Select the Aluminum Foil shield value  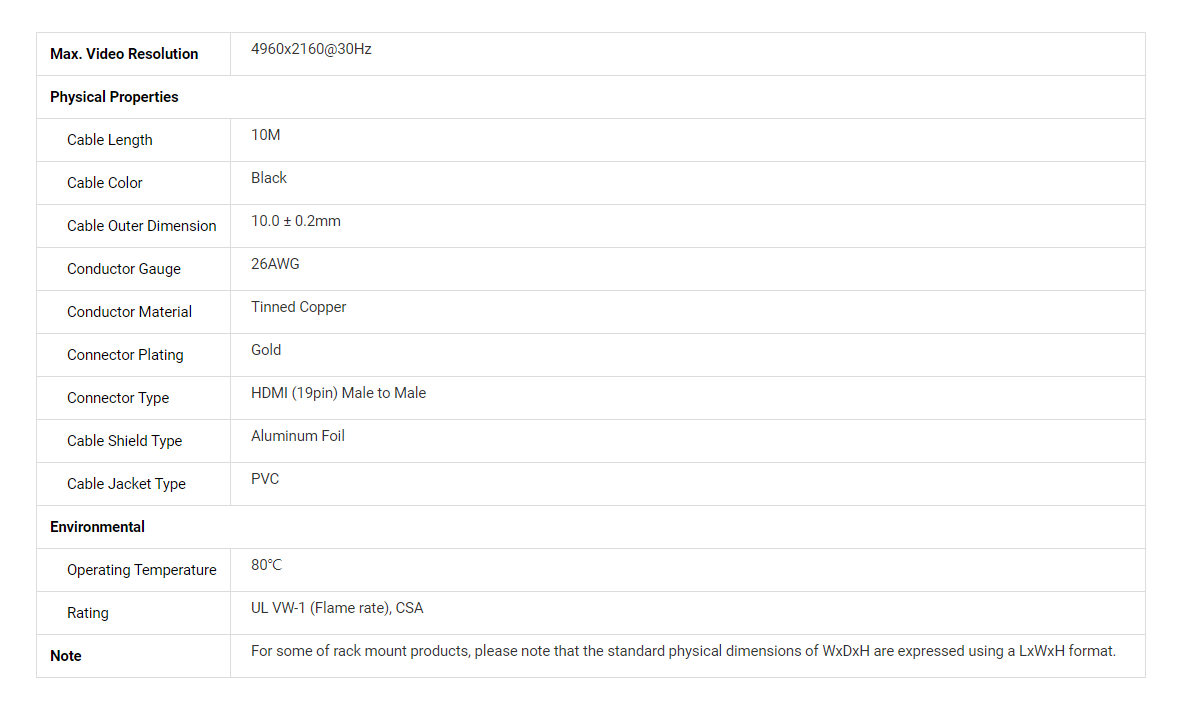point(298,436)
